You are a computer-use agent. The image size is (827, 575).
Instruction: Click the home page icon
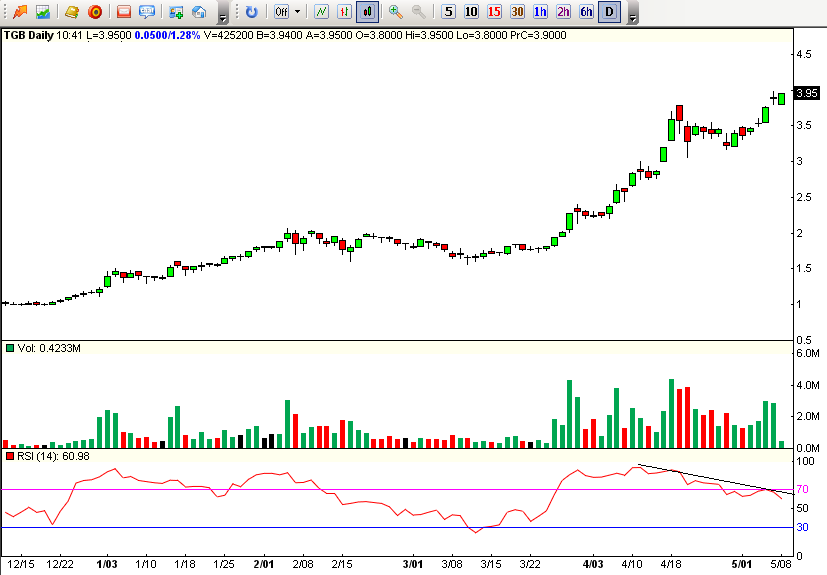click(x=199, y=12)
